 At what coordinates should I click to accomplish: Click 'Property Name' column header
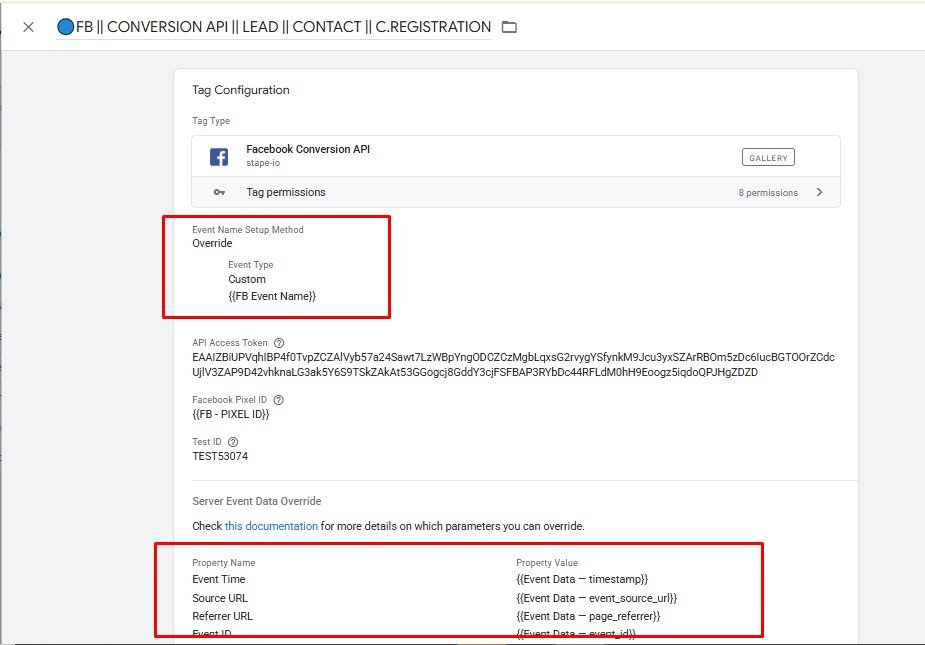tap(224, 563)
